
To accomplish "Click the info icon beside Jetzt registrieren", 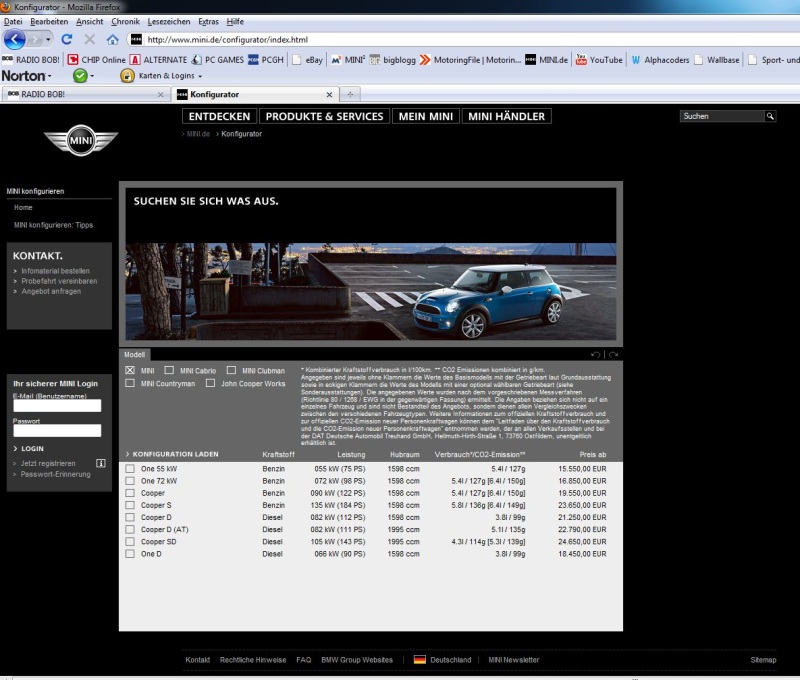I will tap(100, 463).
